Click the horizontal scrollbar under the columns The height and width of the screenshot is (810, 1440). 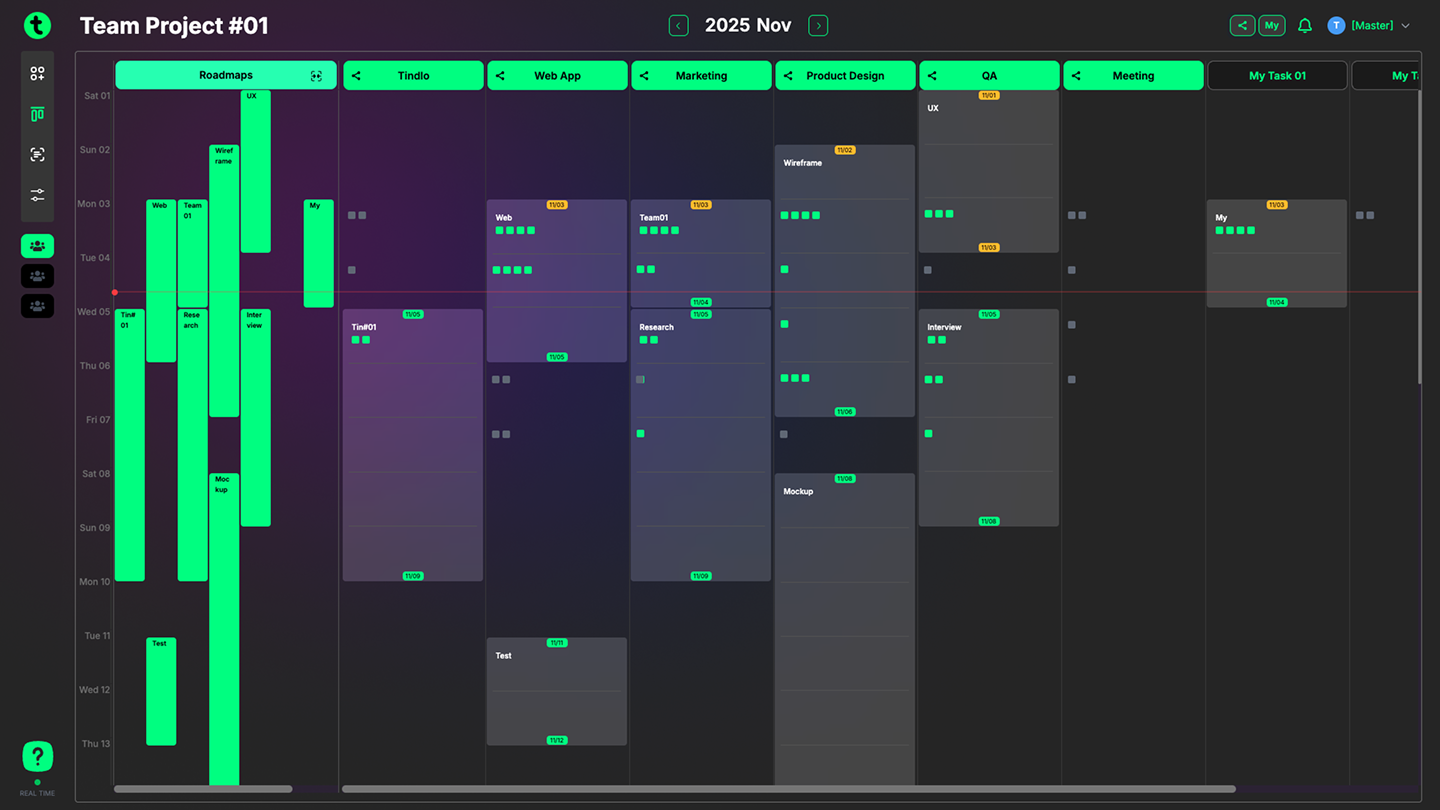coord(788,789)
